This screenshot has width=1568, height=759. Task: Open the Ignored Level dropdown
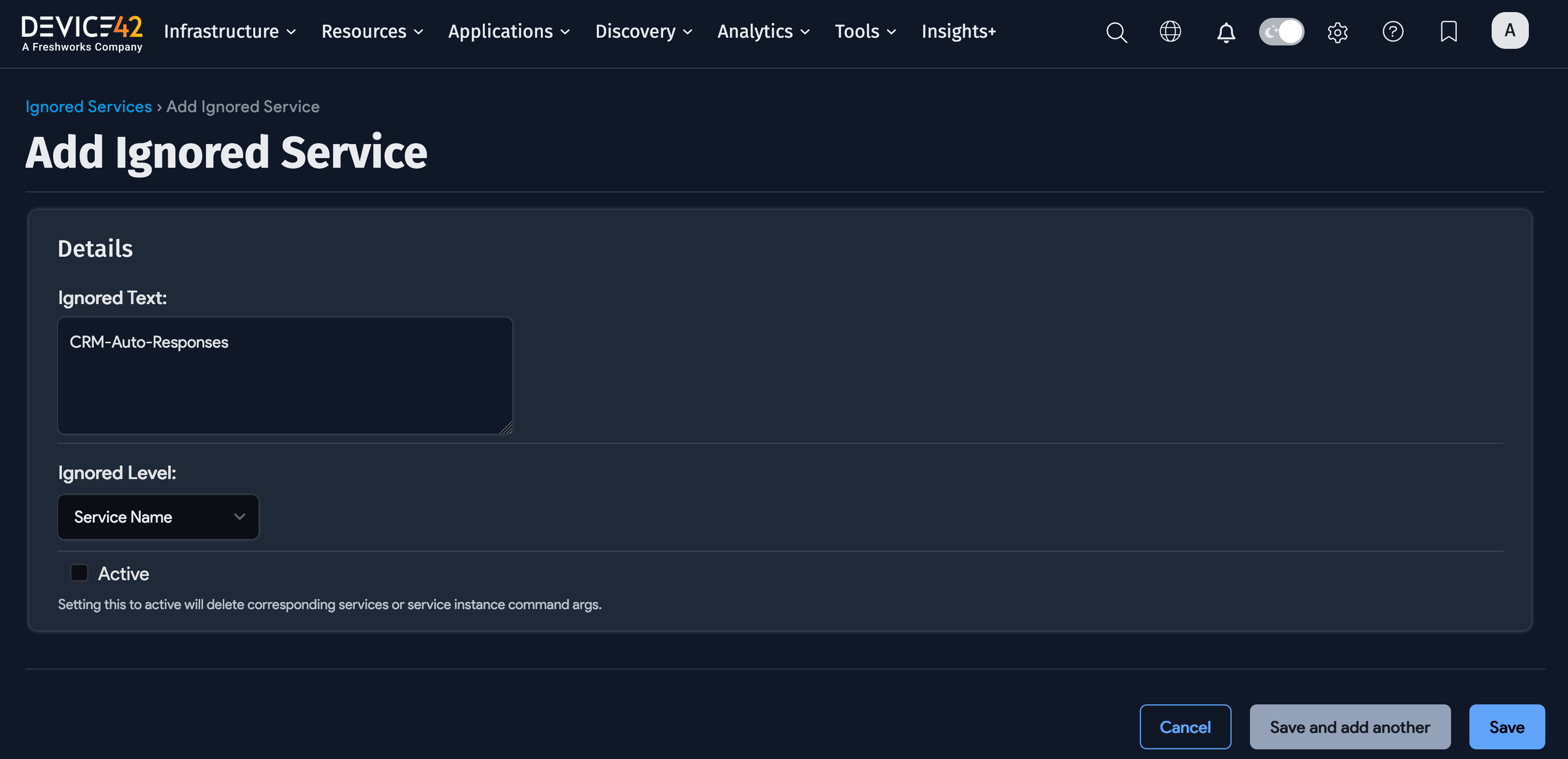tap(158, 517)
